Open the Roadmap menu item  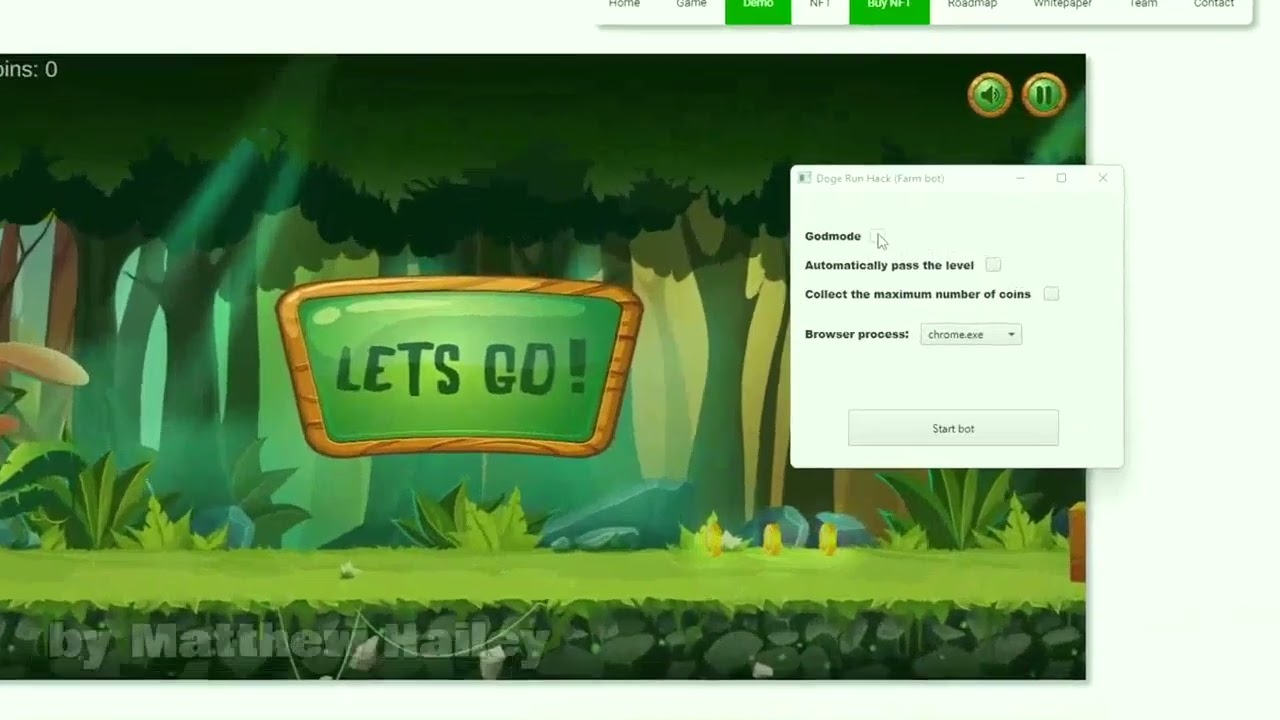[972, 4]
